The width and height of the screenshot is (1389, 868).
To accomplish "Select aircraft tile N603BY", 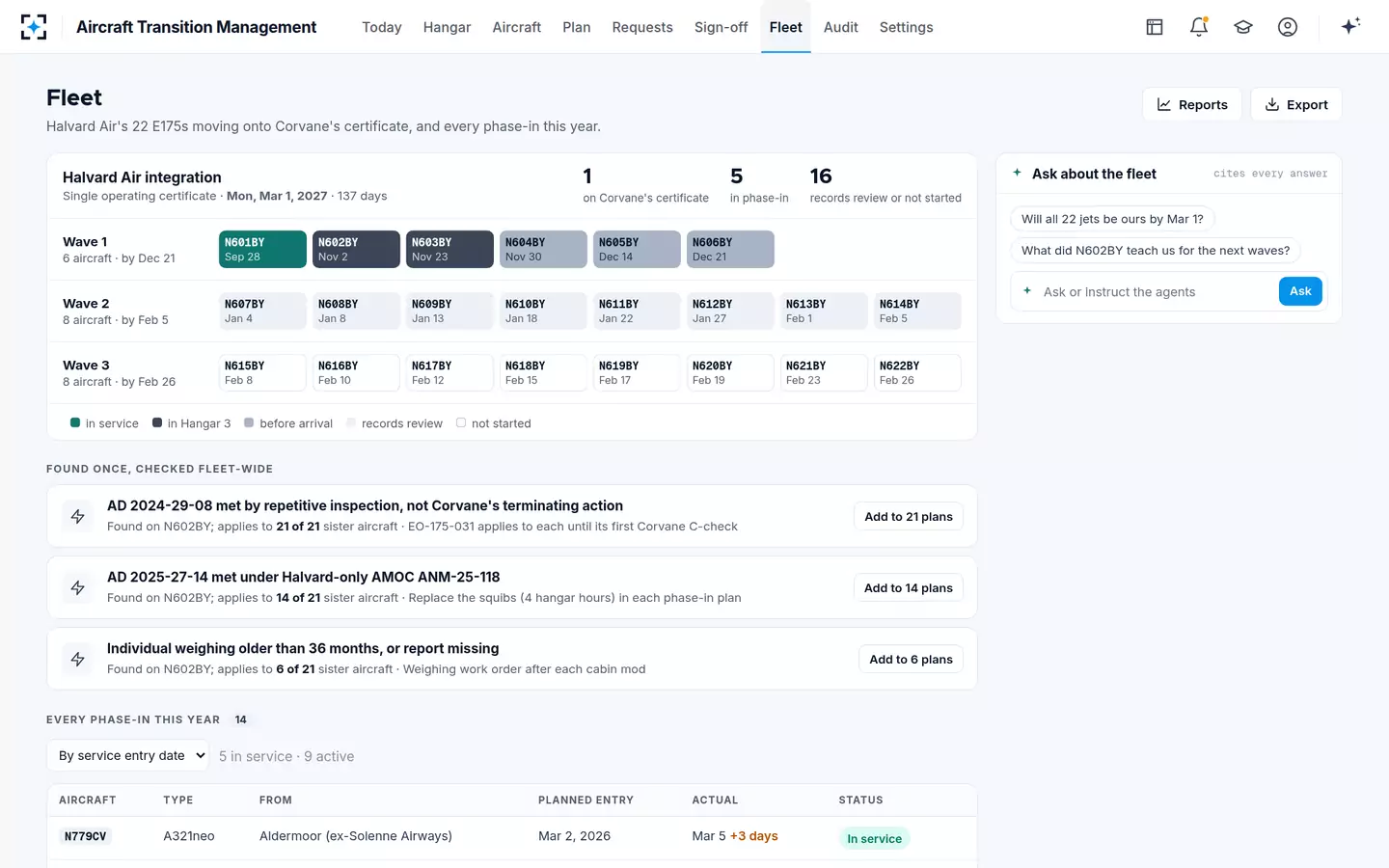I will [449, 249].
